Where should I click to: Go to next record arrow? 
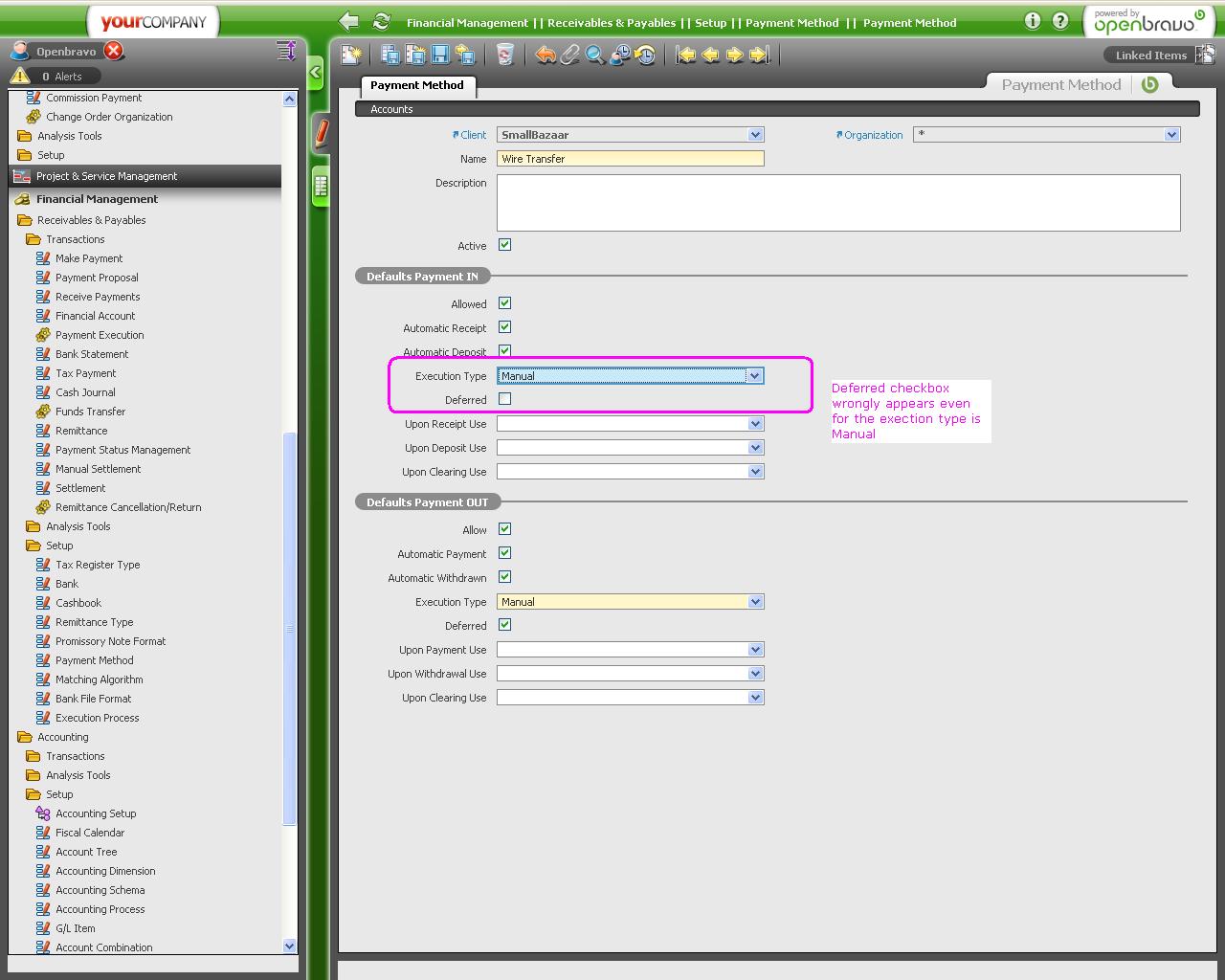click(735, 55)
